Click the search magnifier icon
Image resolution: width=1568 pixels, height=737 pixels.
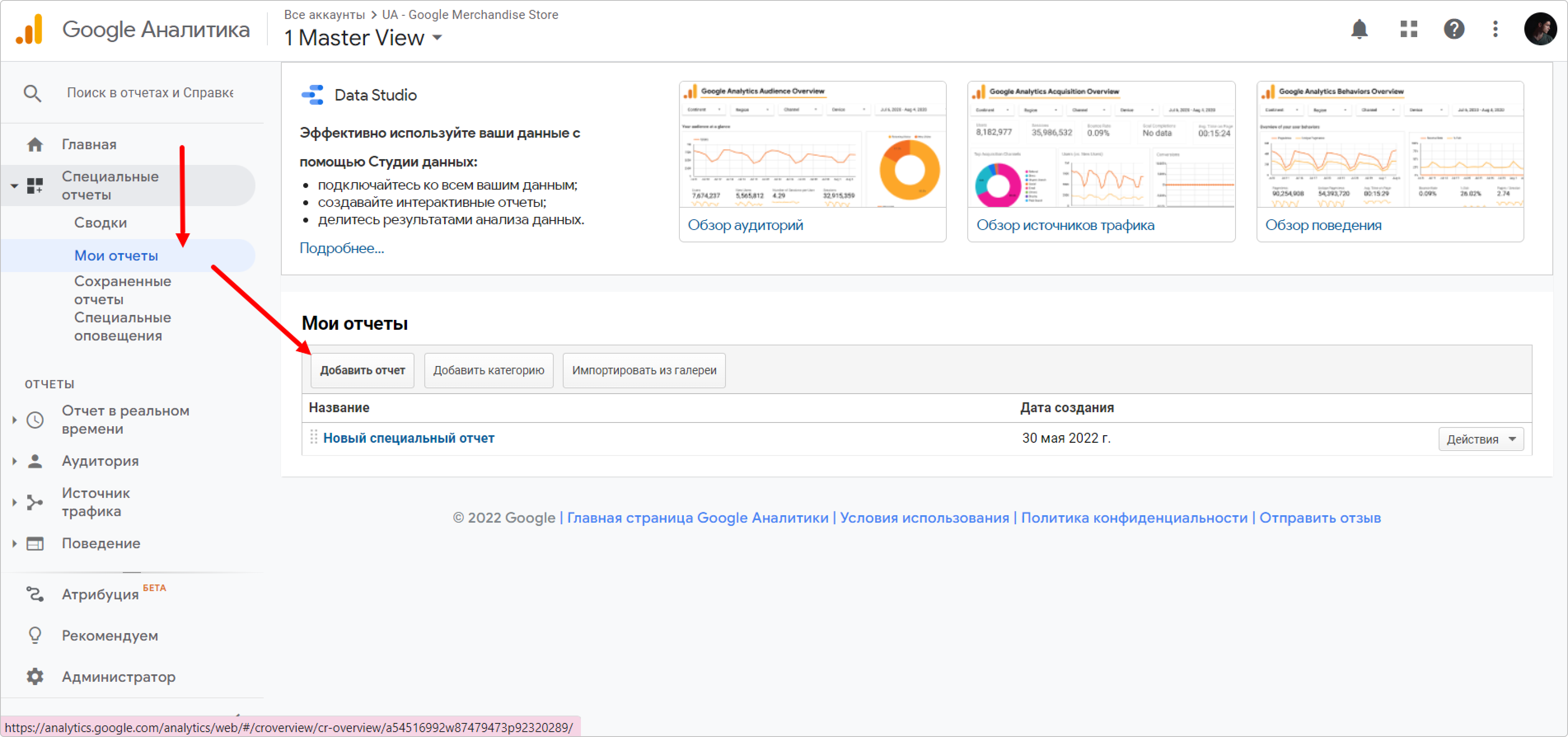(32, 93)
